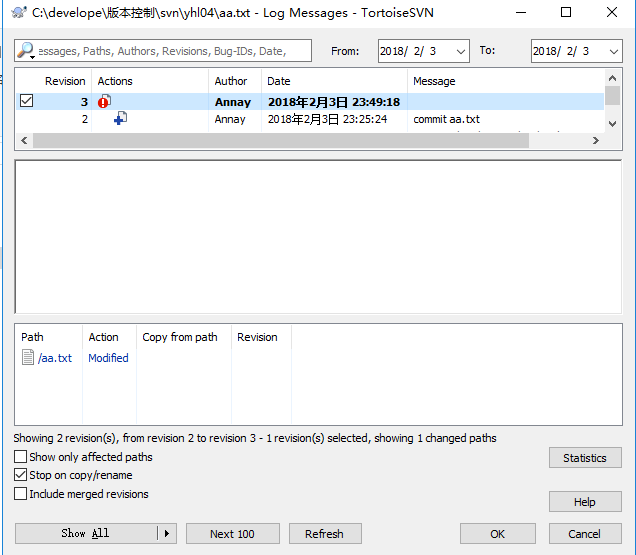Click the date 2018年2月3日 23:49:18
Viewport: 636px width, 555px height.
pyautogui.click(x=334, y=102)
